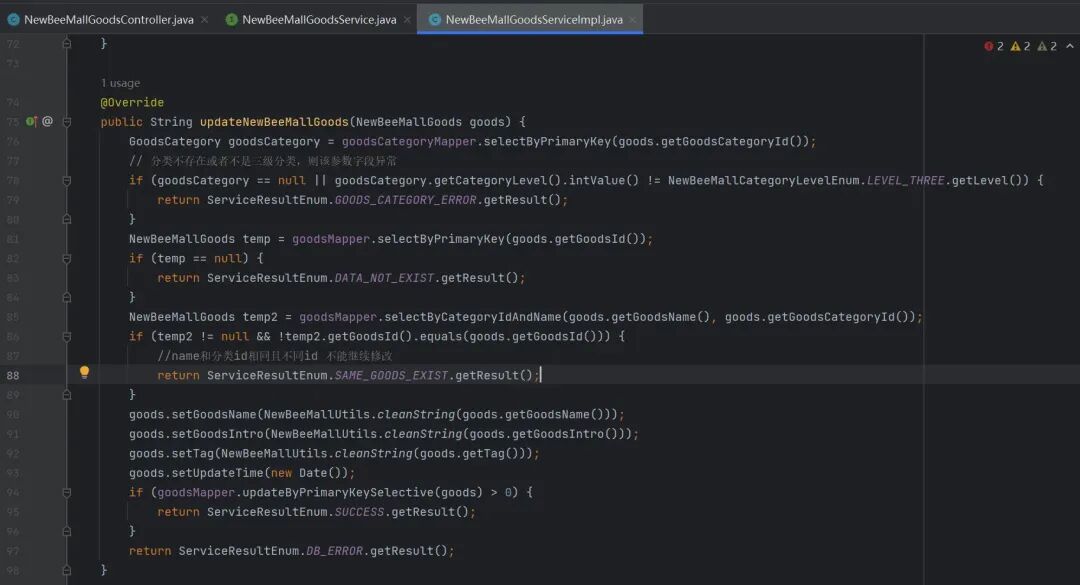The image size is (1080, 585).
Task: Collapse the if (temp == null) block on line 82
Action: point(67,258)
